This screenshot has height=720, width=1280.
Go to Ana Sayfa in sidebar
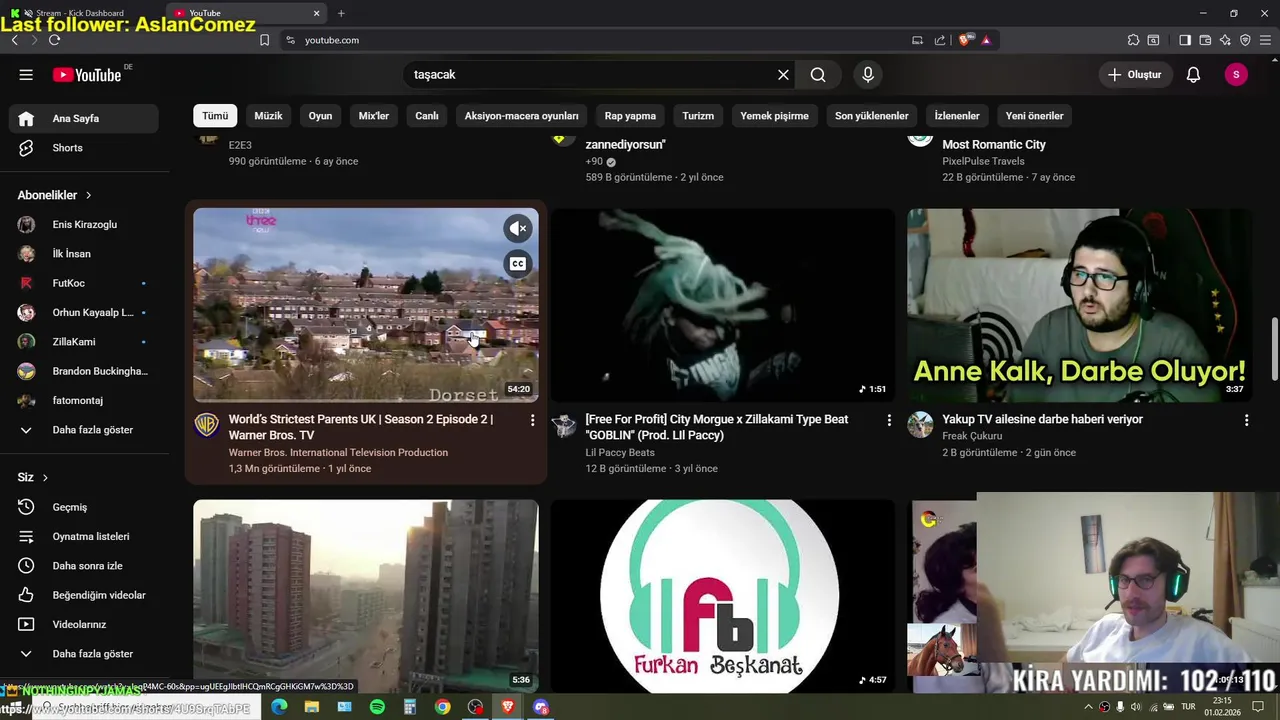click(84, 118)
